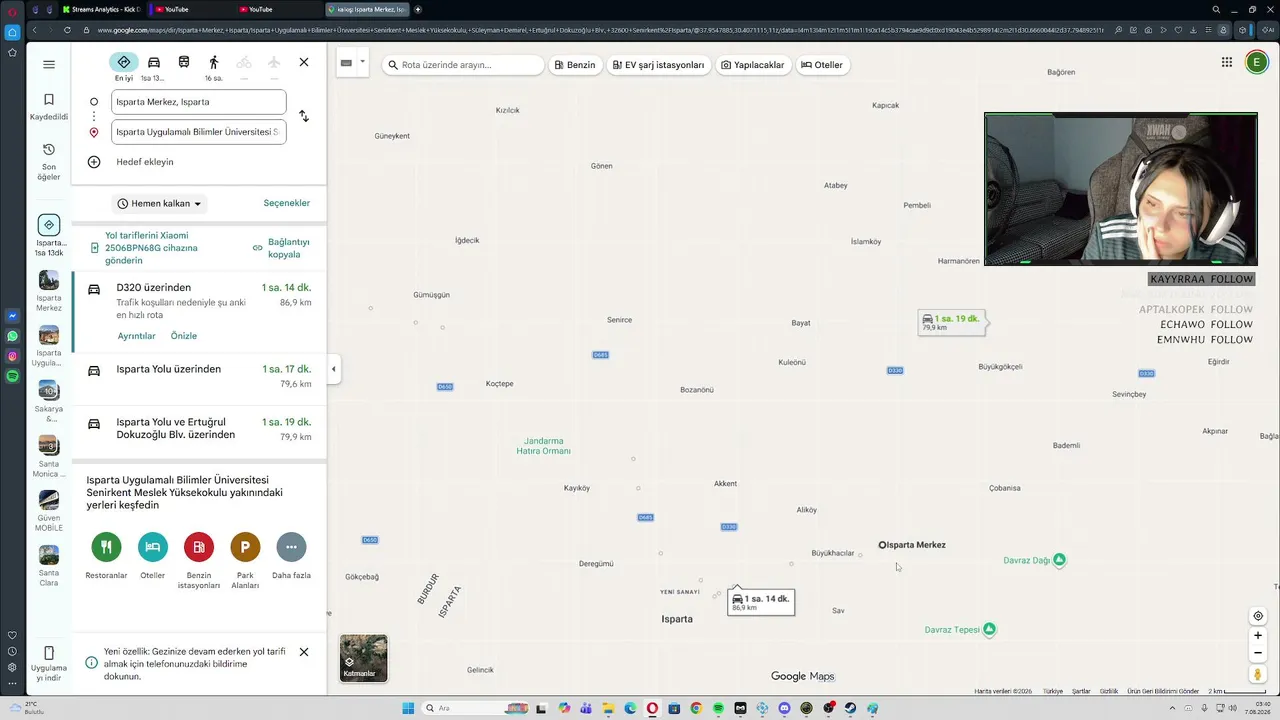This screenshot has width=1280, height=720.
Task: Edit the 'Isparta Uygulamalı Bilimler' destination field
Action: click(x=198, y=132)
